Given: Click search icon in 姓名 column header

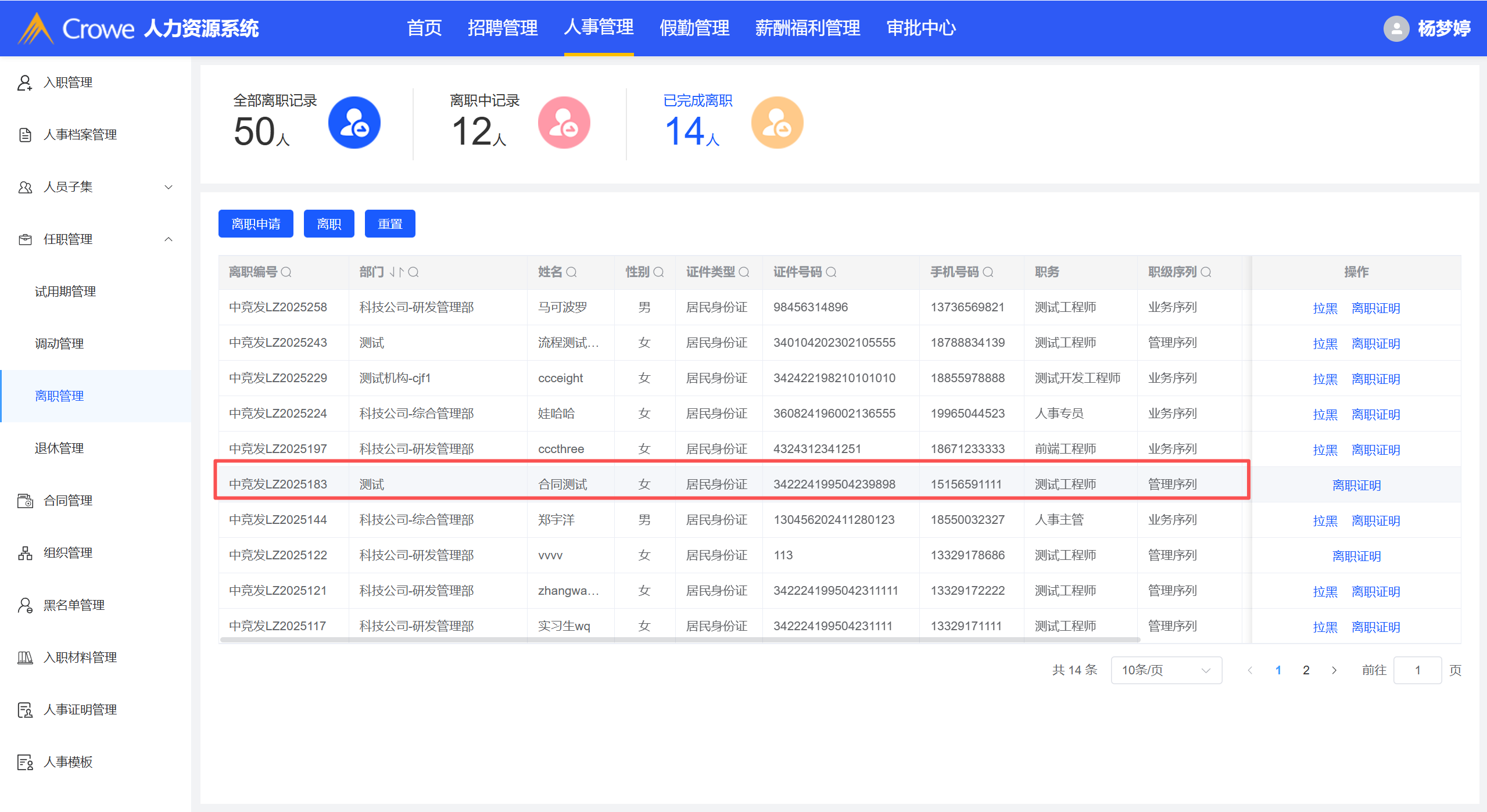Looking at the screenshot, I should (571, 272).
